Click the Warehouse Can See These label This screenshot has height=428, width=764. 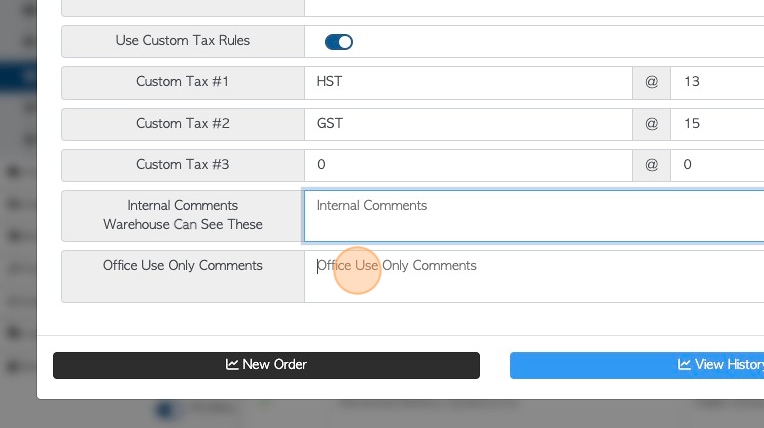pyautogui.click(x=183, y=224)
